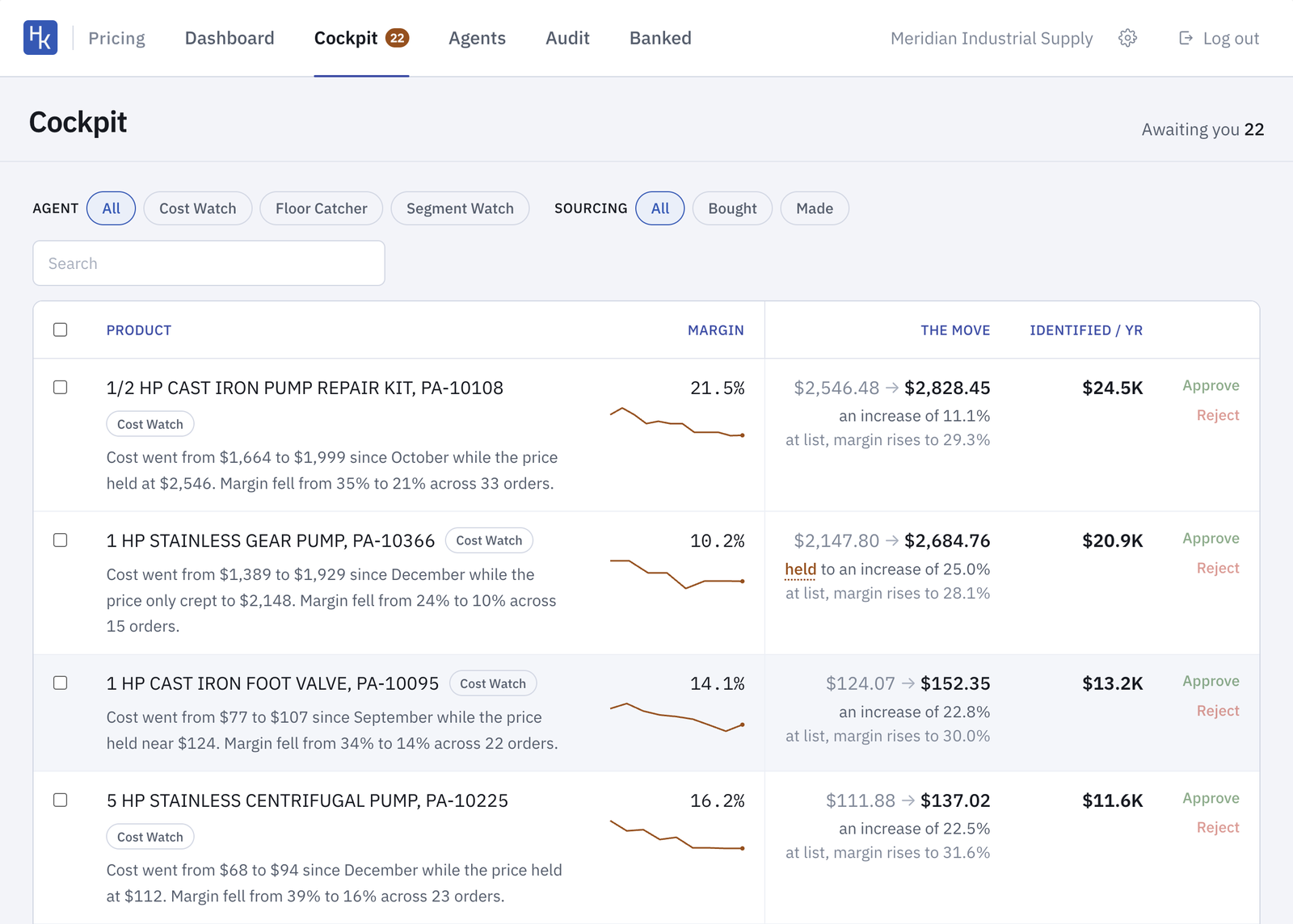Viewport: 1293px width, 924px height.
Task: Reject the PA-10108 pump repair kit move
Action: pos(1218,415)
